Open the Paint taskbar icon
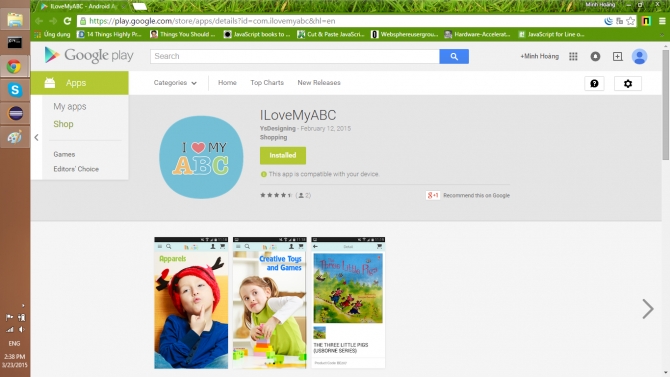The height and width of the screenshot is (377, 670). (15, 137)
